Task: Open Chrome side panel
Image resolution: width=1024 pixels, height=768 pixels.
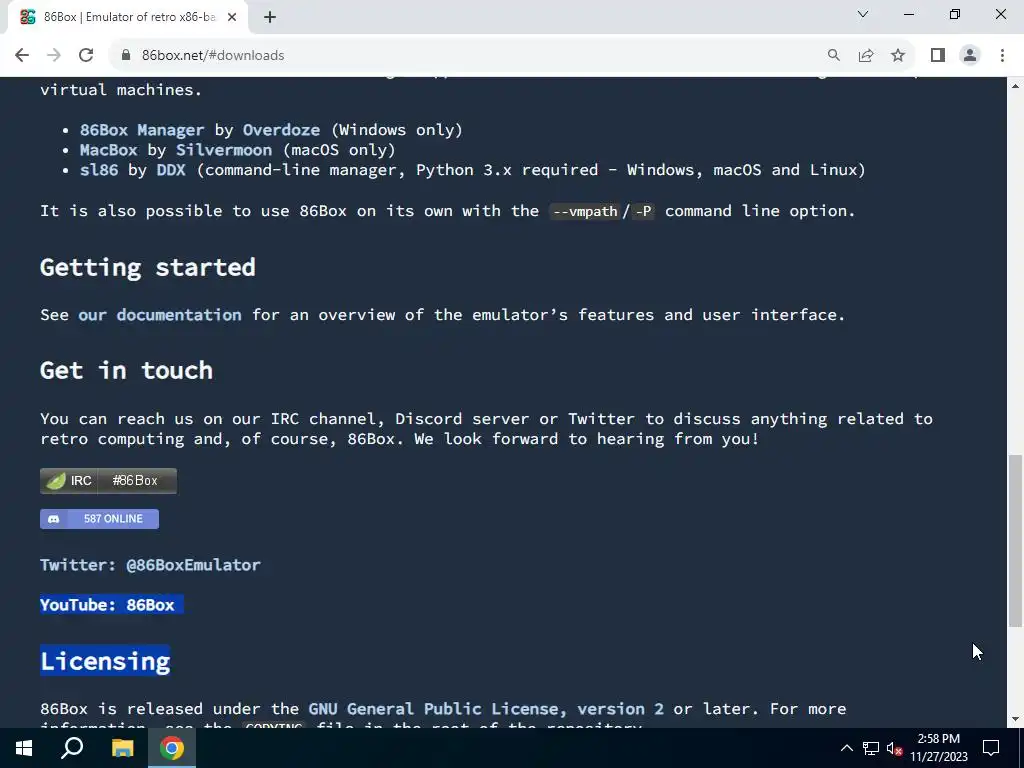Action: tap(938, 55)
